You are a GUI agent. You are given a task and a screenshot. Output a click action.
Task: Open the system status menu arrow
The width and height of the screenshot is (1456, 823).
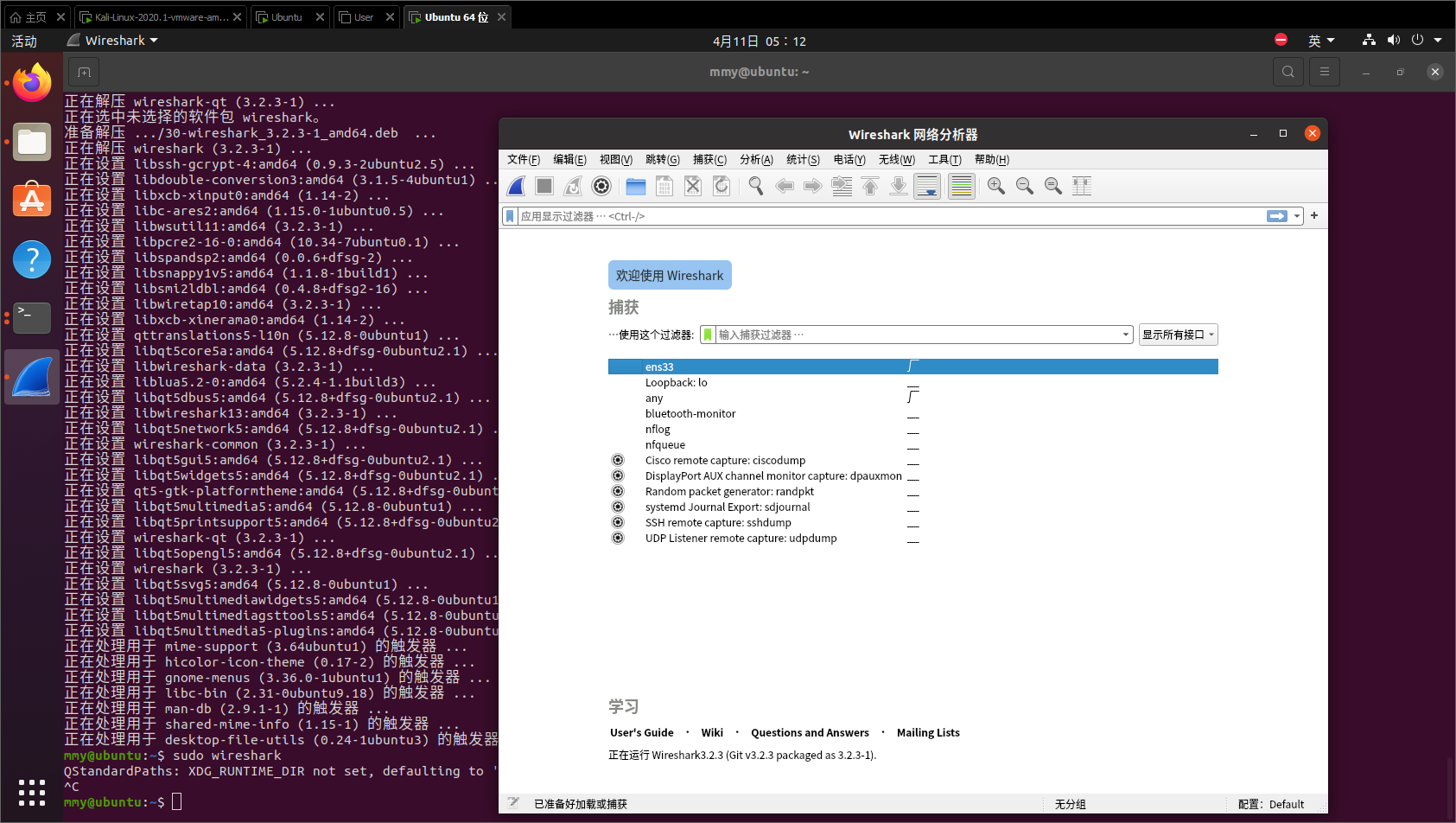click(x=1438, y=41)
